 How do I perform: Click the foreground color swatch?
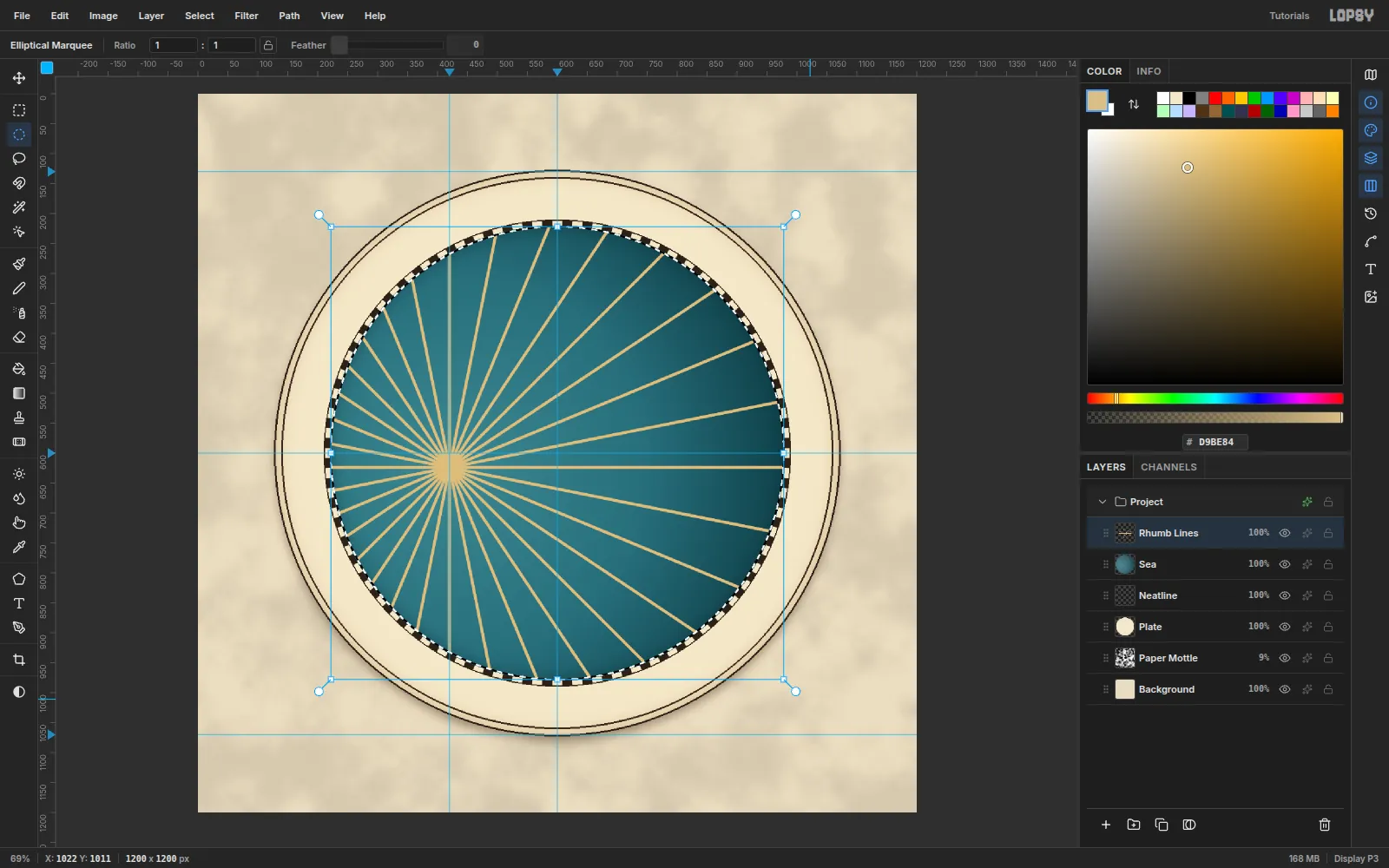1097,101
